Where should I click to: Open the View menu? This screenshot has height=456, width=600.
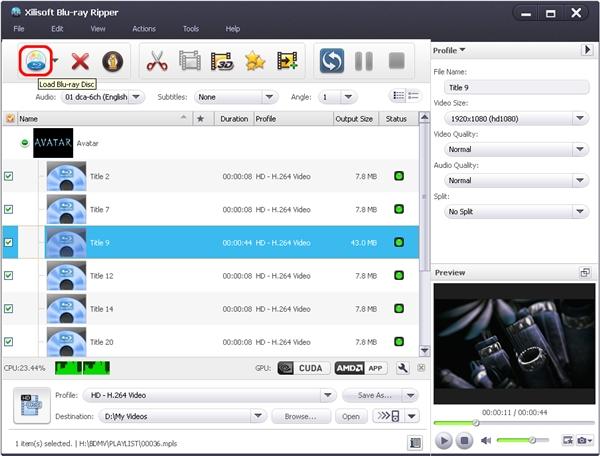pos(98,29)
